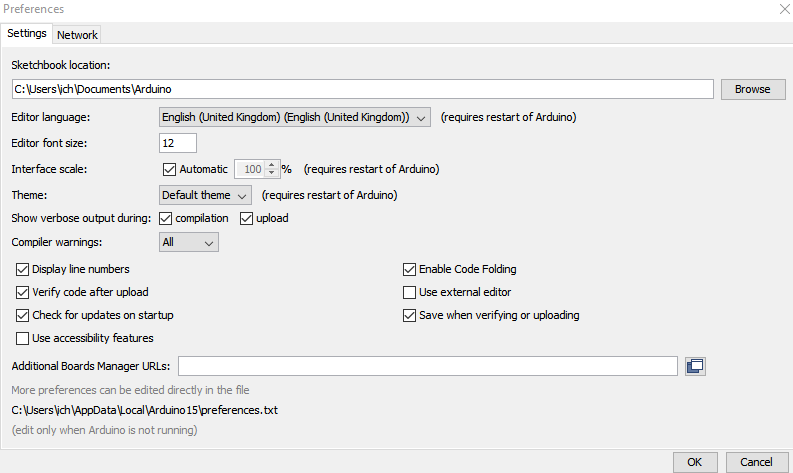Viewport: 793px width, 473px height.
Task: Toggle the Automatic interface scale checkbox
Action: click(169, 169)
